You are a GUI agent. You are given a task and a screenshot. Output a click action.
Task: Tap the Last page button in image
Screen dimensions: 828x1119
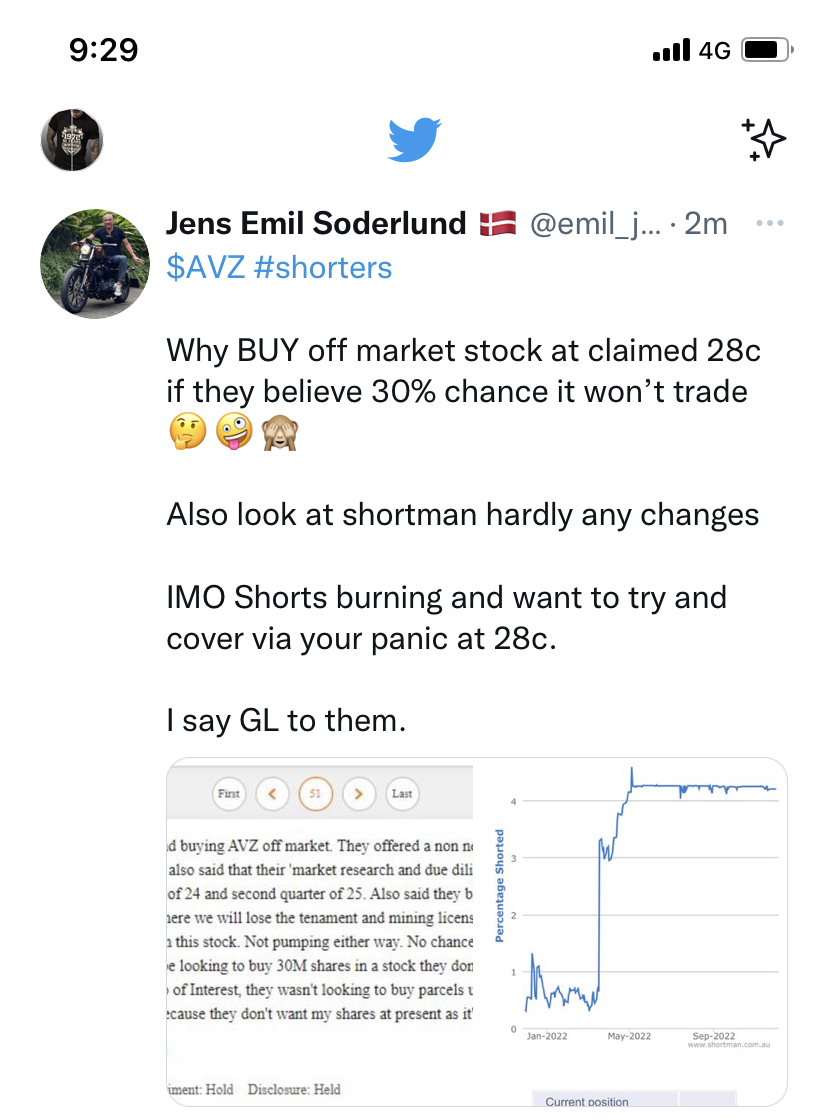point(402,794)
